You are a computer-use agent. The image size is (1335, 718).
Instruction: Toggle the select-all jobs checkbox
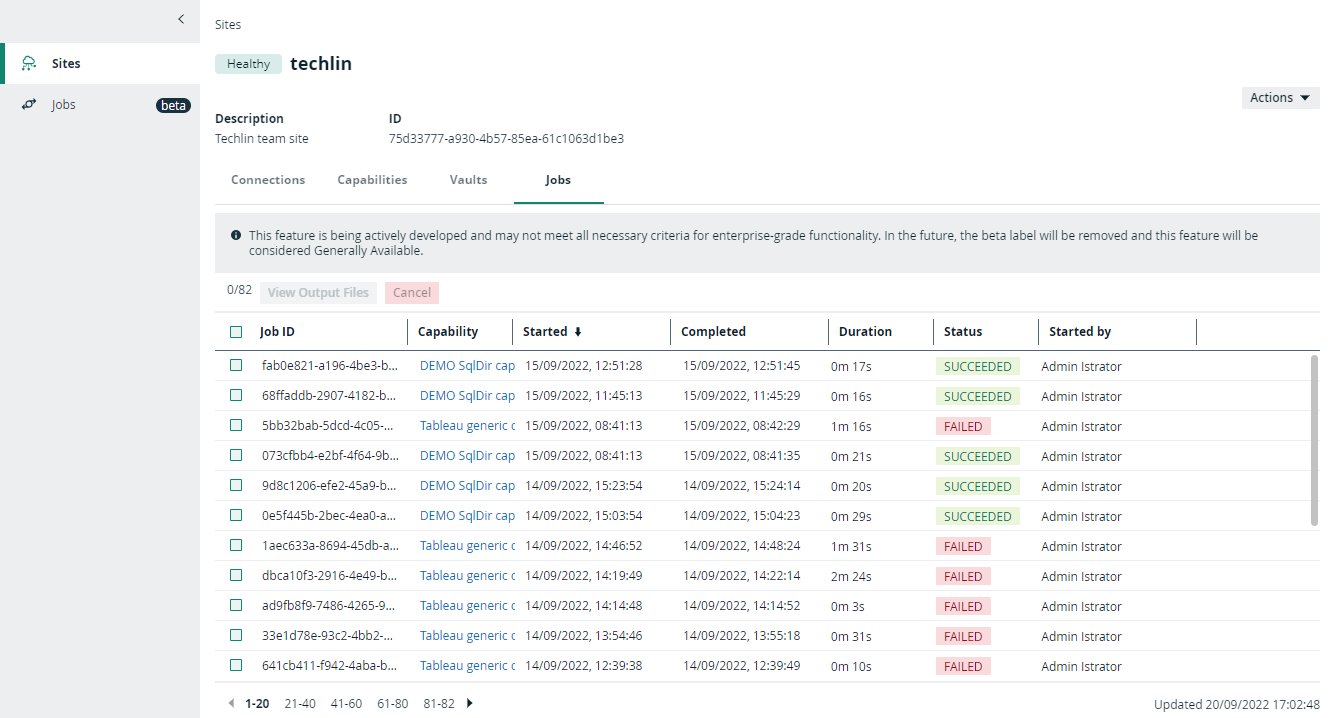click(236, 332)
